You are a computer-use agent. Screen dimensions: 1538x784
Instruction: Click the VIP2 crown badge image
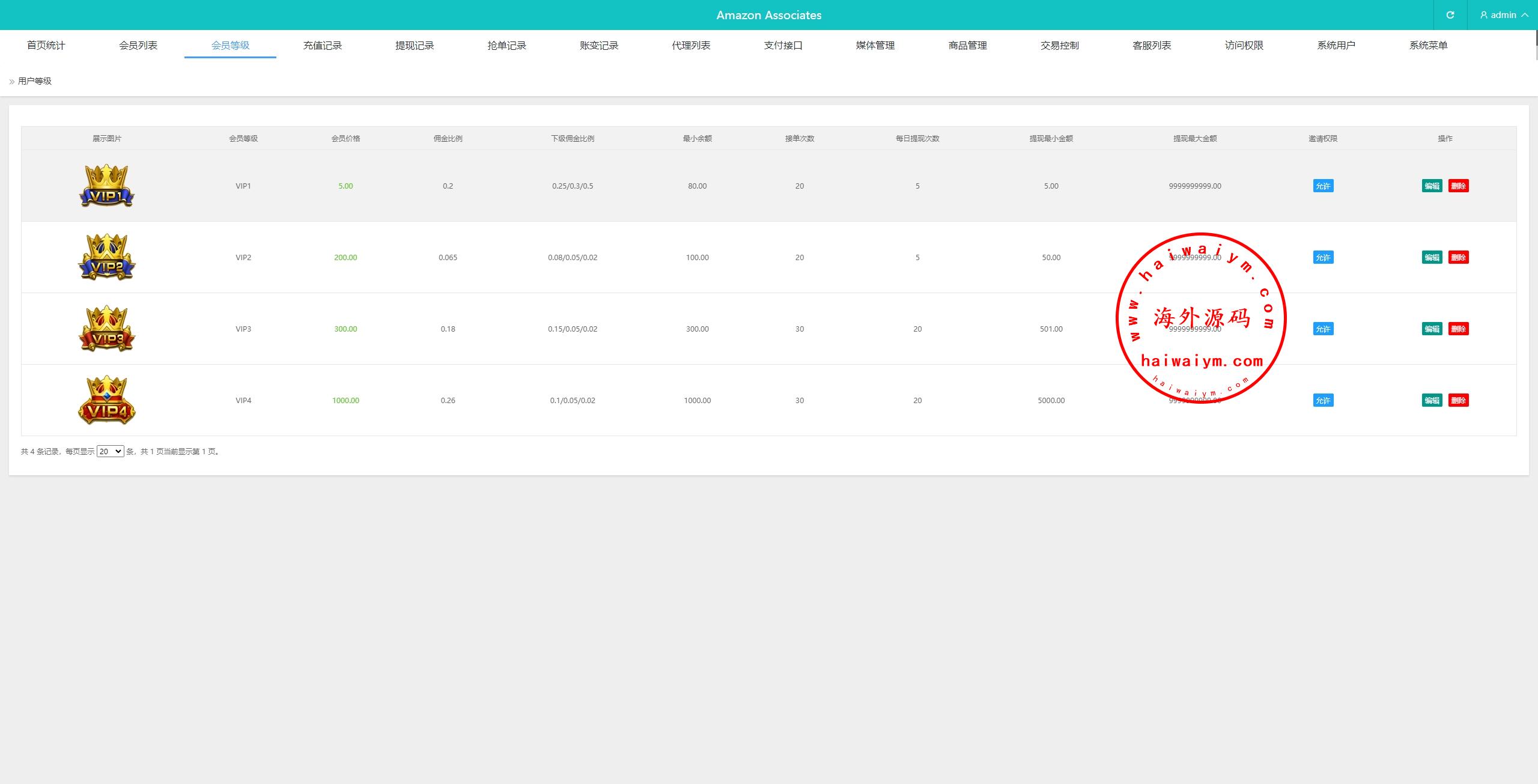tap(107, 257)
